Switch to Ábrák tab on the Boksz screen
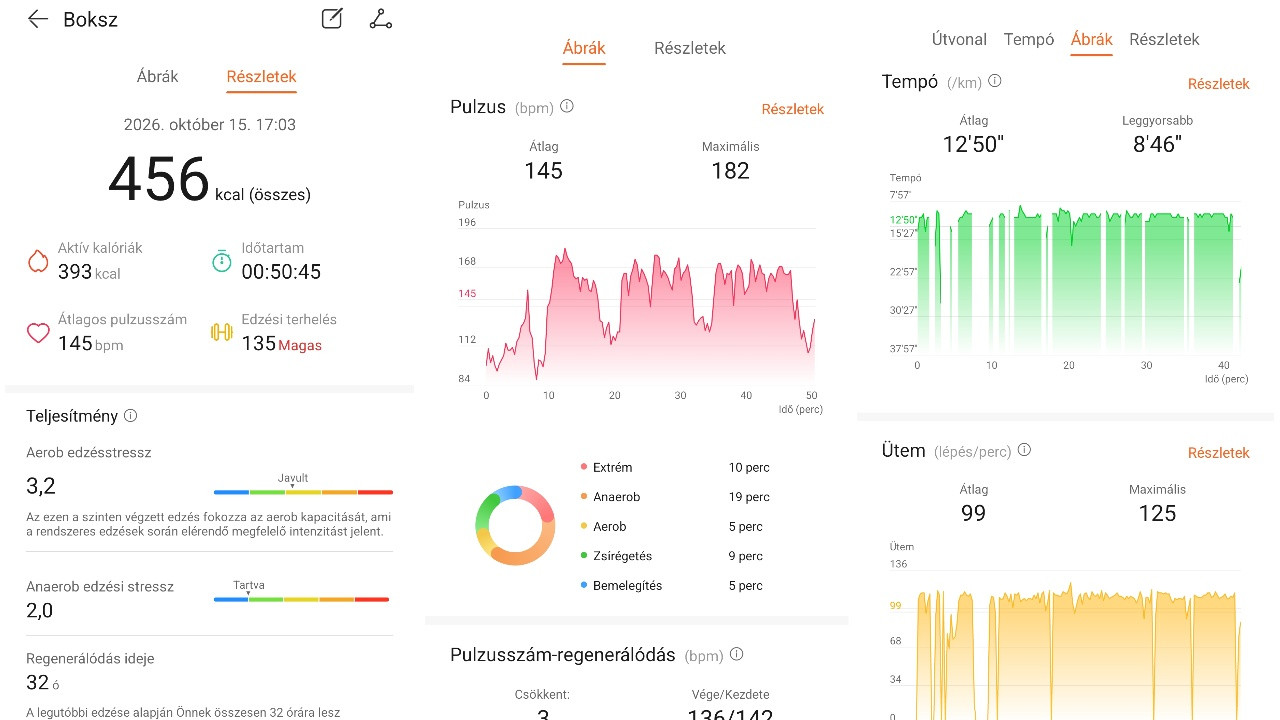 [158, 77]
